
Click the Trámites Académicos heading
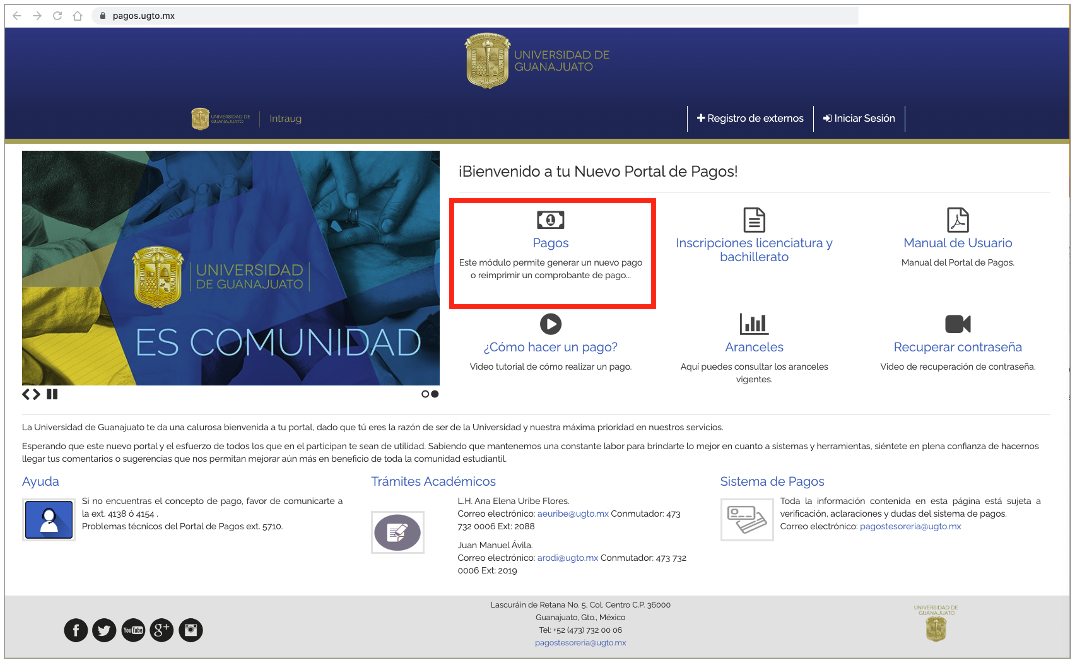click(x=433, y=481)
